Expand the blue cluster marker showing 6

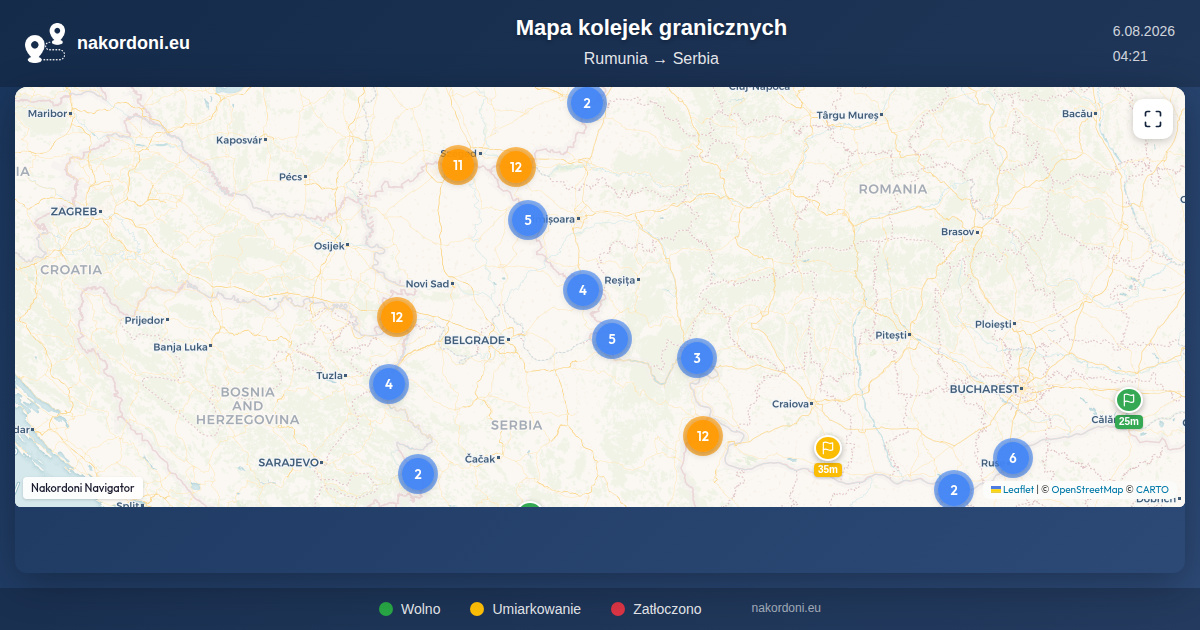tap(1013, 458)
